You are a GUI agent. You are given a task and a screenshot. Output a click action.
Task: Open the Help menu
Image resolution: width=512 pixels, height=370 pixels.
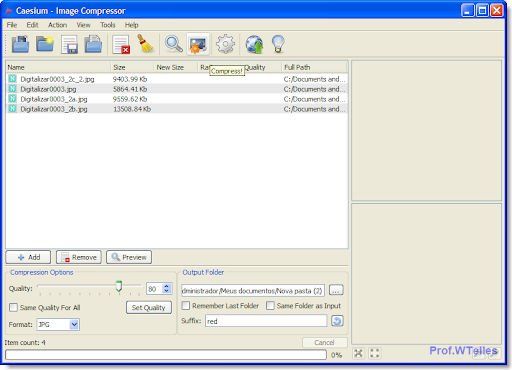[131, 25]
